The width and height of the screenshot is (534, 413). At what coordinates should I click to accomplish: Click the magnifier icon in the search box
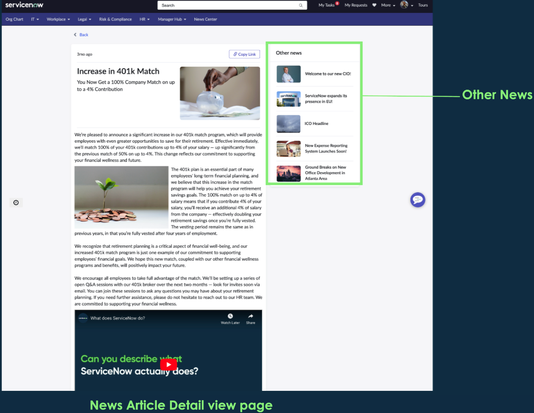point(301,5)
